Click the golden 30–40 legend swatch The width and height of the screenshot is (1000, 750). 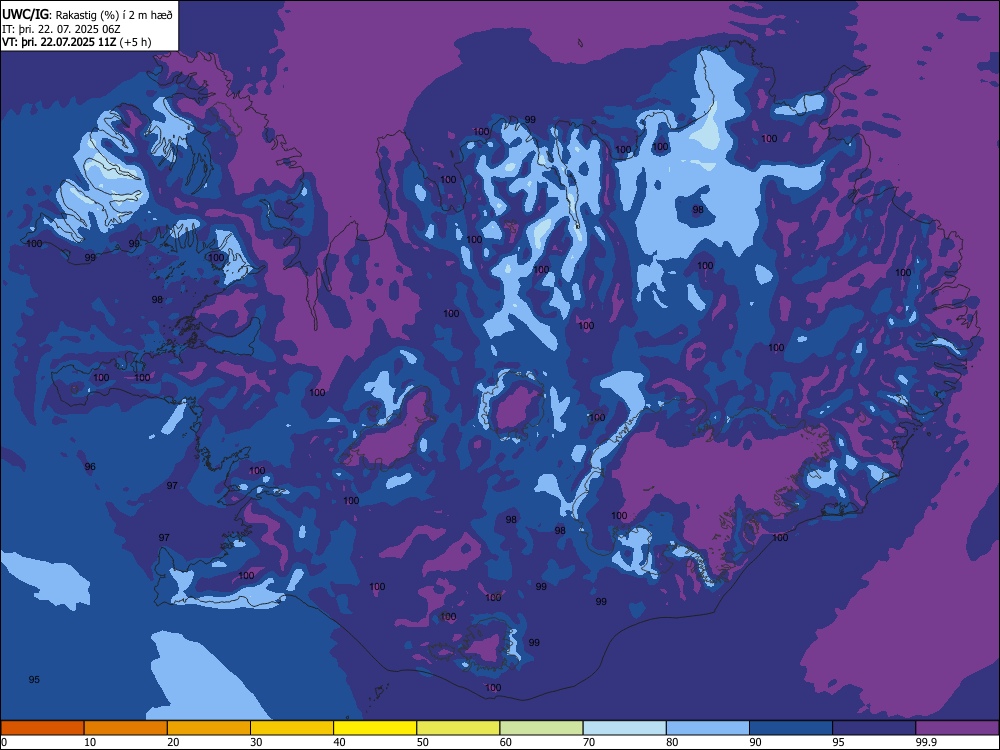coord(292,728)
